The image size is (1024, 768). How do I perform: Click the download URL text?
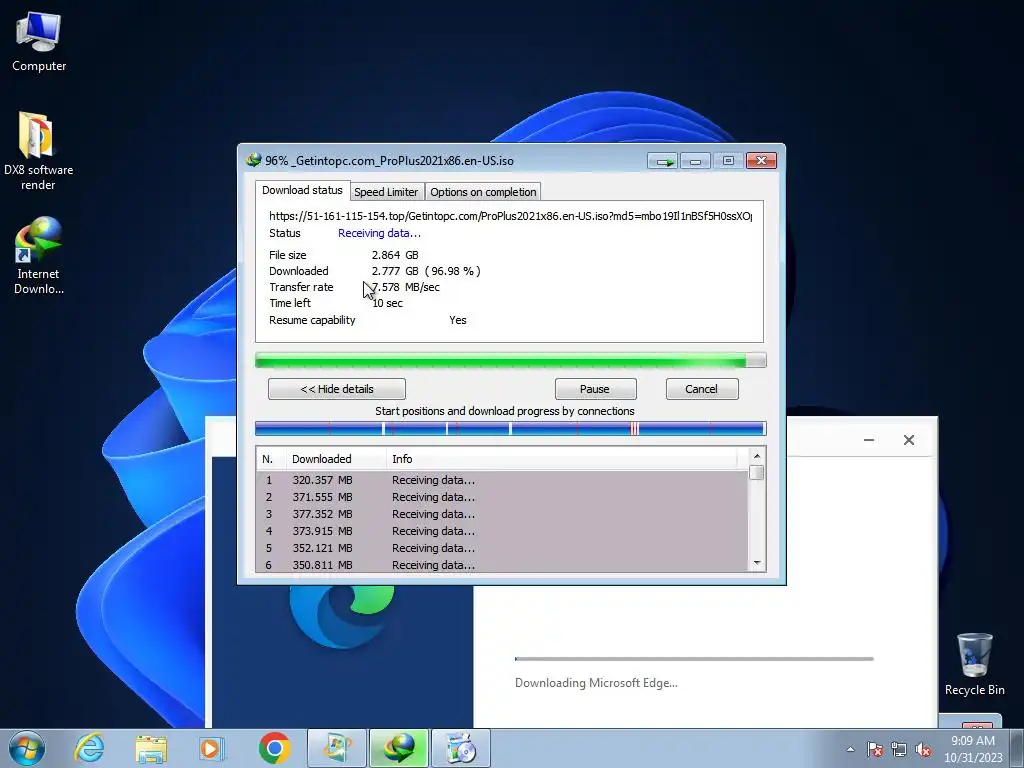click(x=511, y=216)
